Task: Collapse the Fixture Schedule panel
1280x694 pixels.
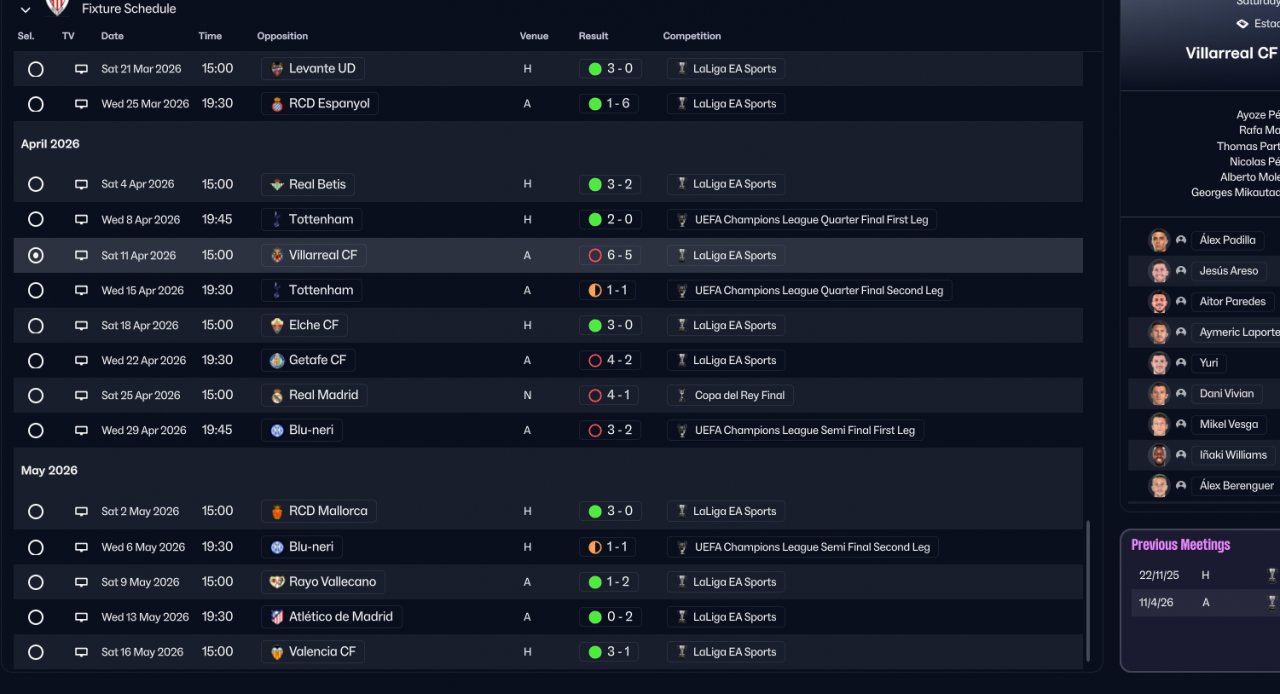Action: (26, 9)
